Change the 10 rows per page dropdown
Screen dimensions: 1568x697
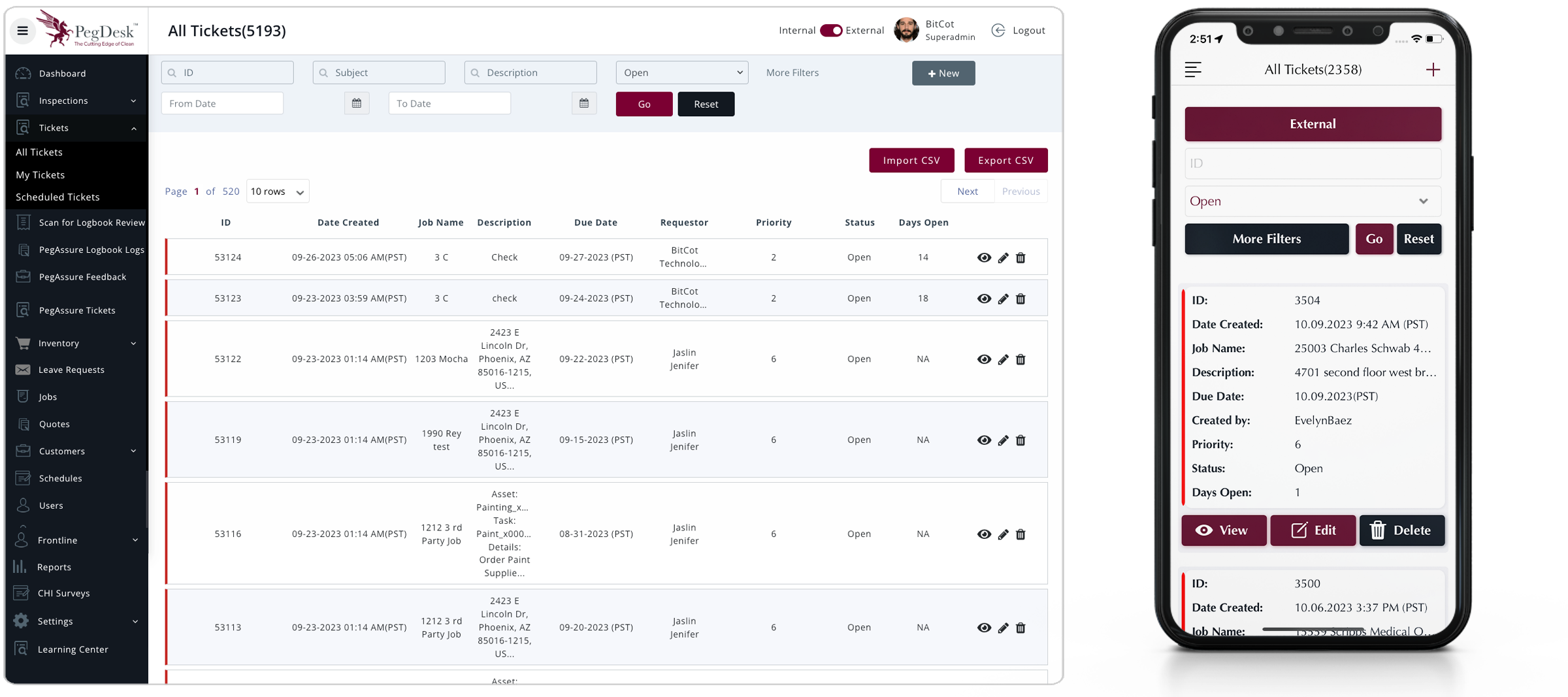[278, 191]
